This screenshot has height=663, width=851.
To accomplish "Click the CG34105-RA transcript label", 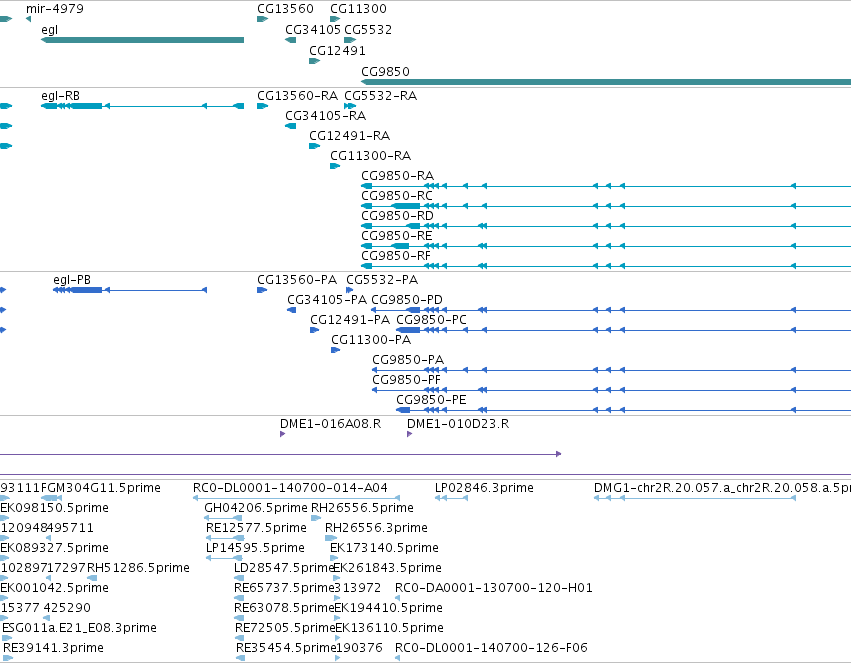I will 326,116.
